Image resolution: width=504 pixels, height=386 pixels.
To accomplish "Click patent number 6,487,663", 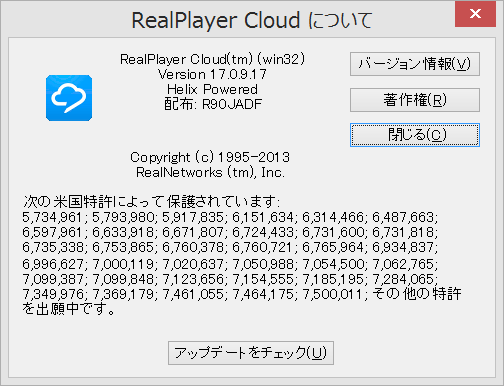I will [x=403, y=217].
